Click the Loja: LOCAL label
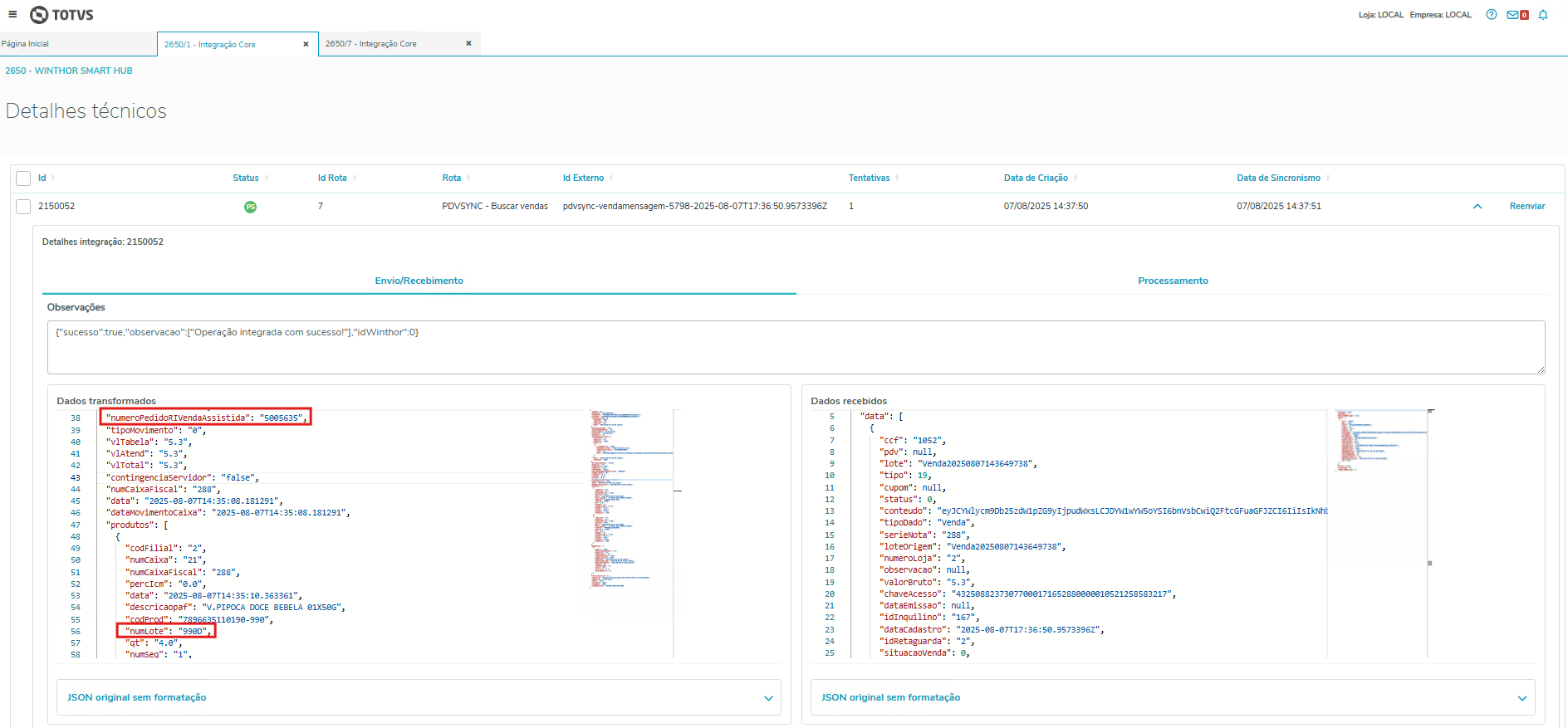Image resolution: width=1568 pixels, height=728 pixels. (1381, 15)
